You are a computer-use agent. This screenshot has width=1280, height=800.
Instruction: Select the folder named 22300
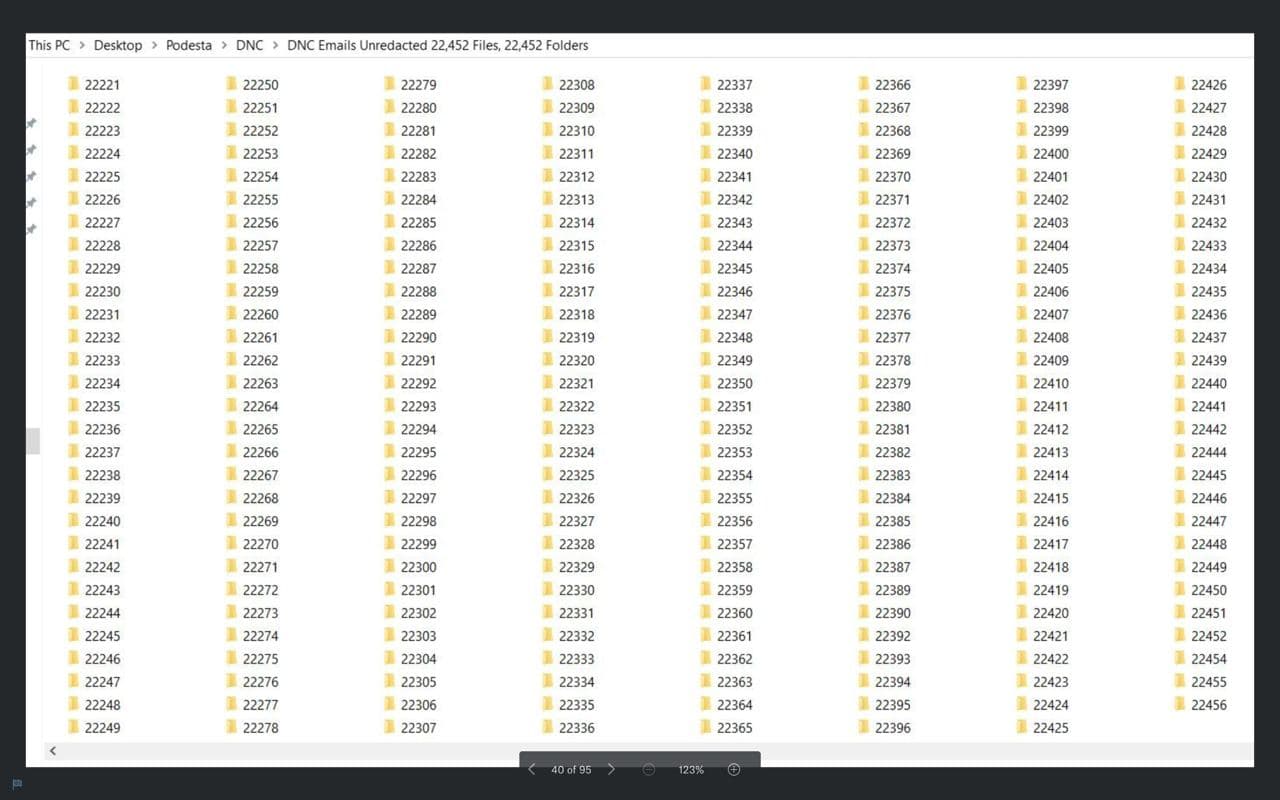(x=418, y=567)
